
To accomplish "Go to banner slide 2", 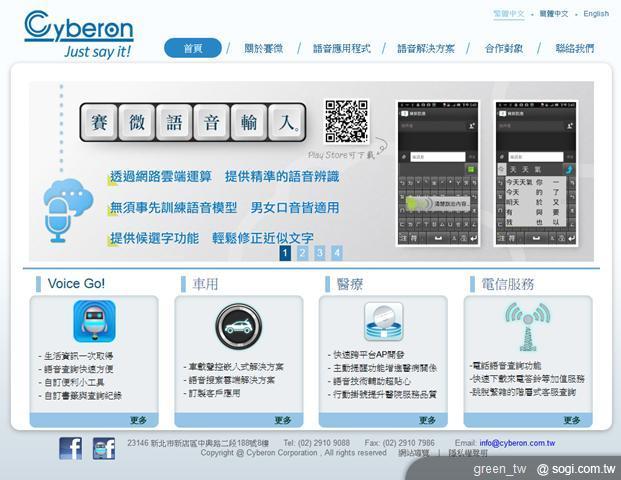I will [x=302, y=253].
